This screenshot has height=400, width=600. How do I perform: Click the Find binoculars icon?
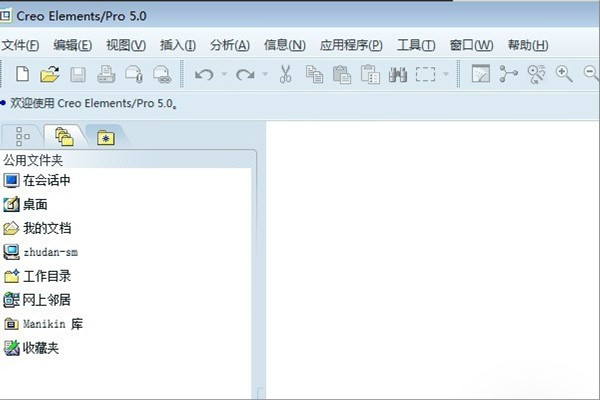point(398,74)
